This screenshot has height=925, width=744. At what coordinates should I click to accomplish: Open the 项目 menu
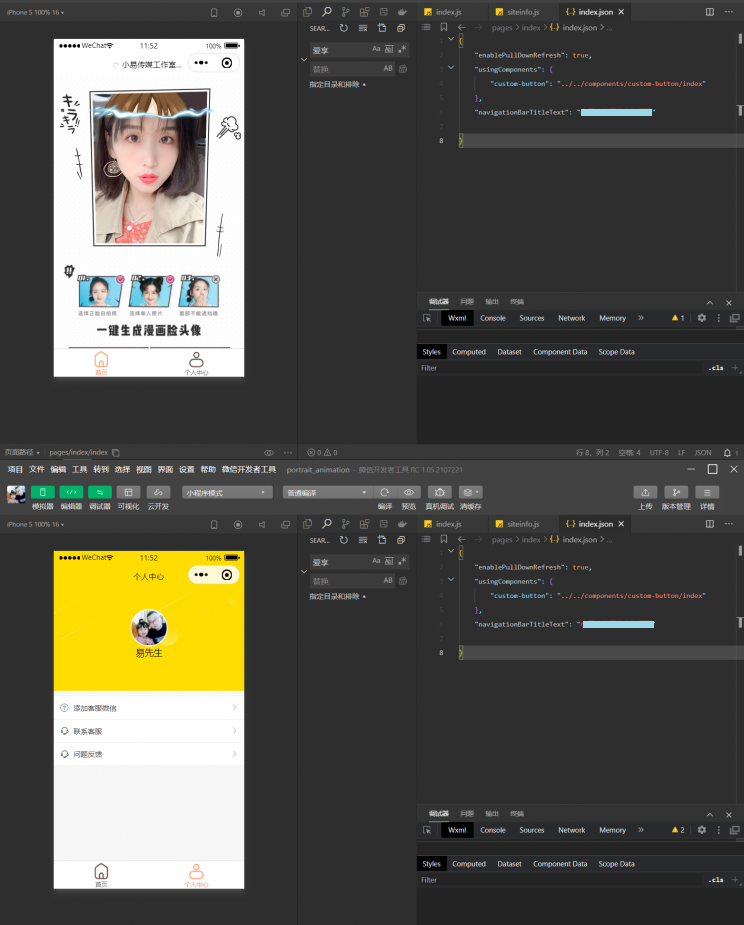[x=15, y=470]
